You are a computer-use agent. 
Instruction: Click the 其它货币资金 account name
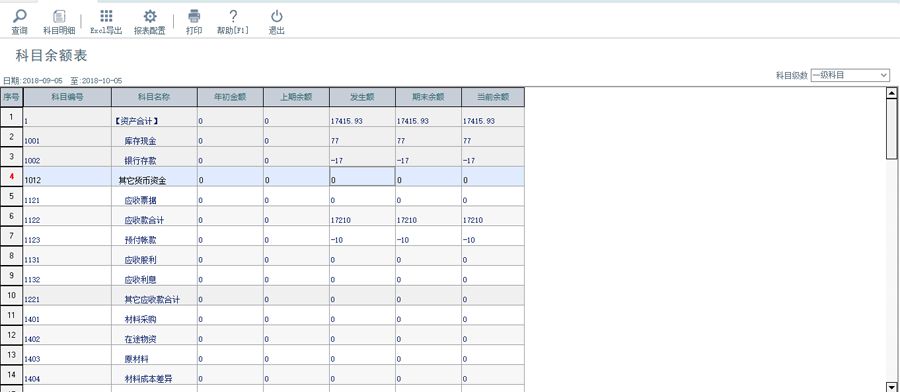tap(142, 180)
